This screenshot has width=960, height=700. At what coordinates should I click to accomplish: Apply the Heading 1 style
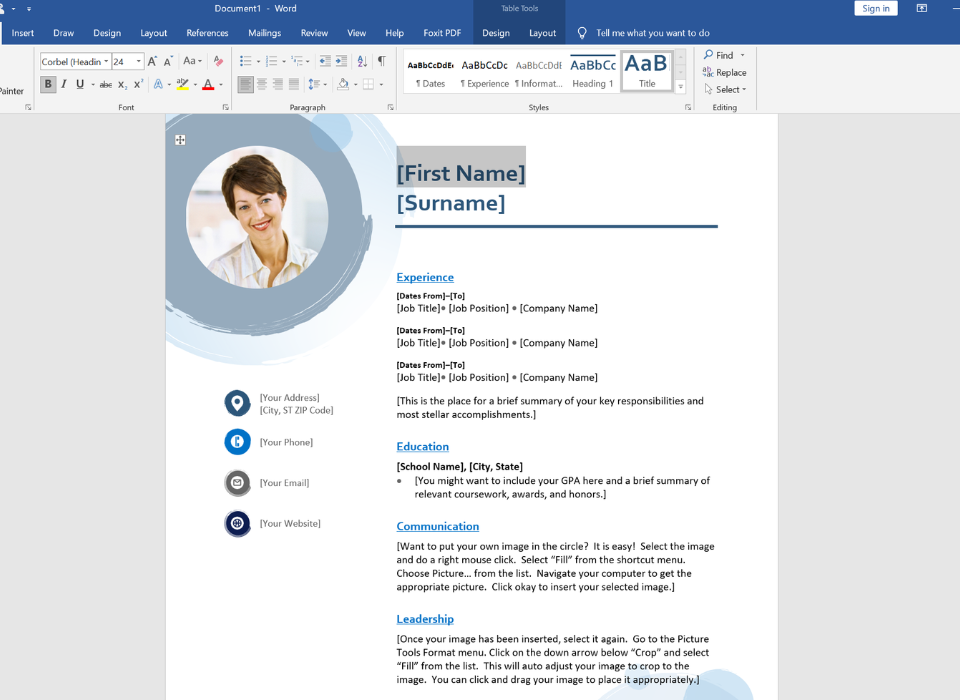click(x=593, y=72)
